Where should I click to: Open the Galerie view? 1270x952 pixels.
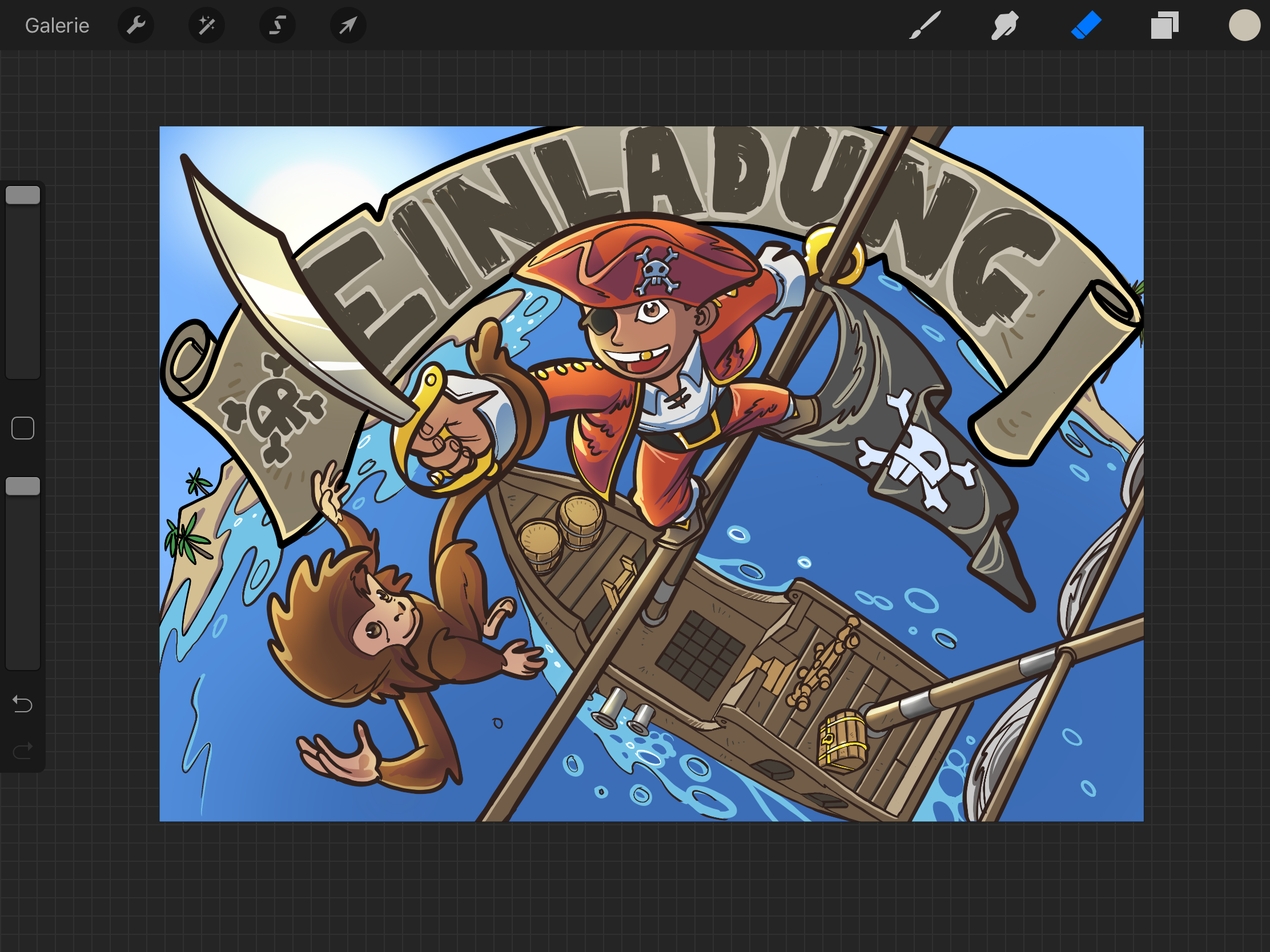pyautogui.click(x=57, y=26)
